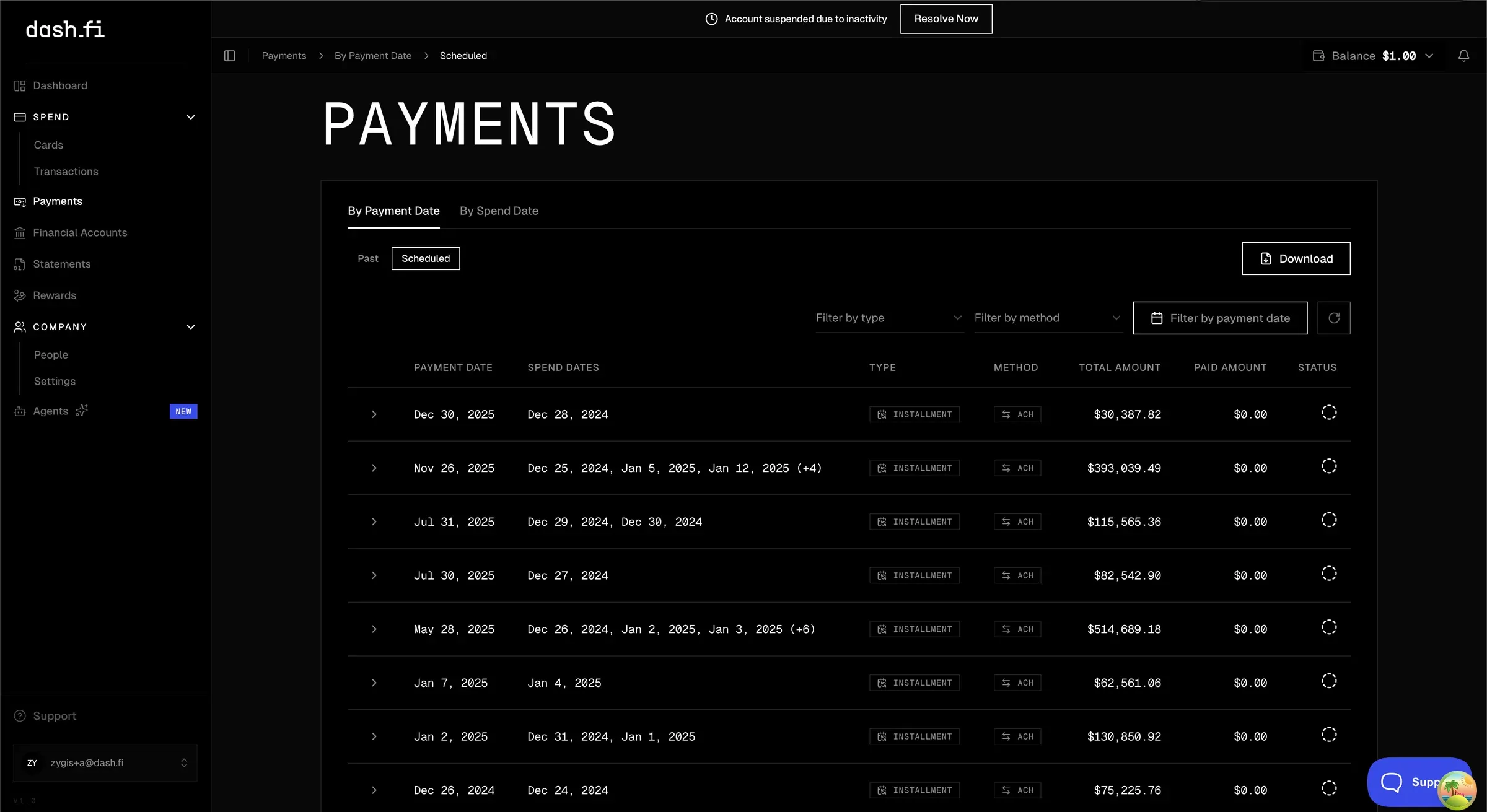Open the Filter by method dropdown
The height and width of the screenshot is (812, 1487).
(1048, 318)
